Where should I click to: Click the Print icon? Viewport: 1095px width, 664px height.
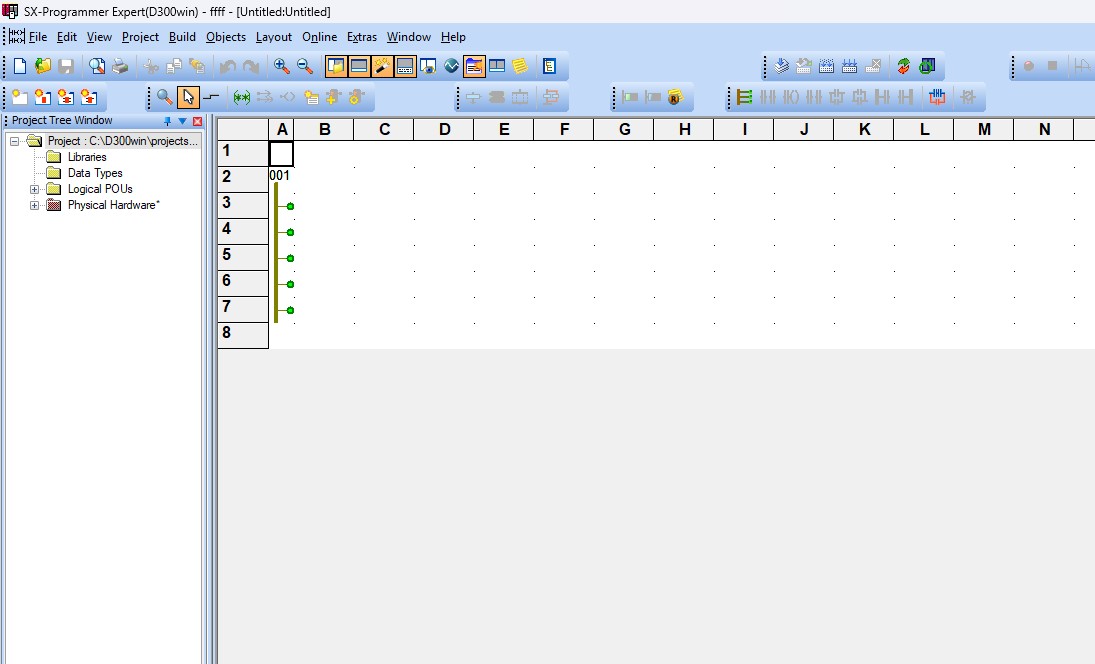click(120, 66)
